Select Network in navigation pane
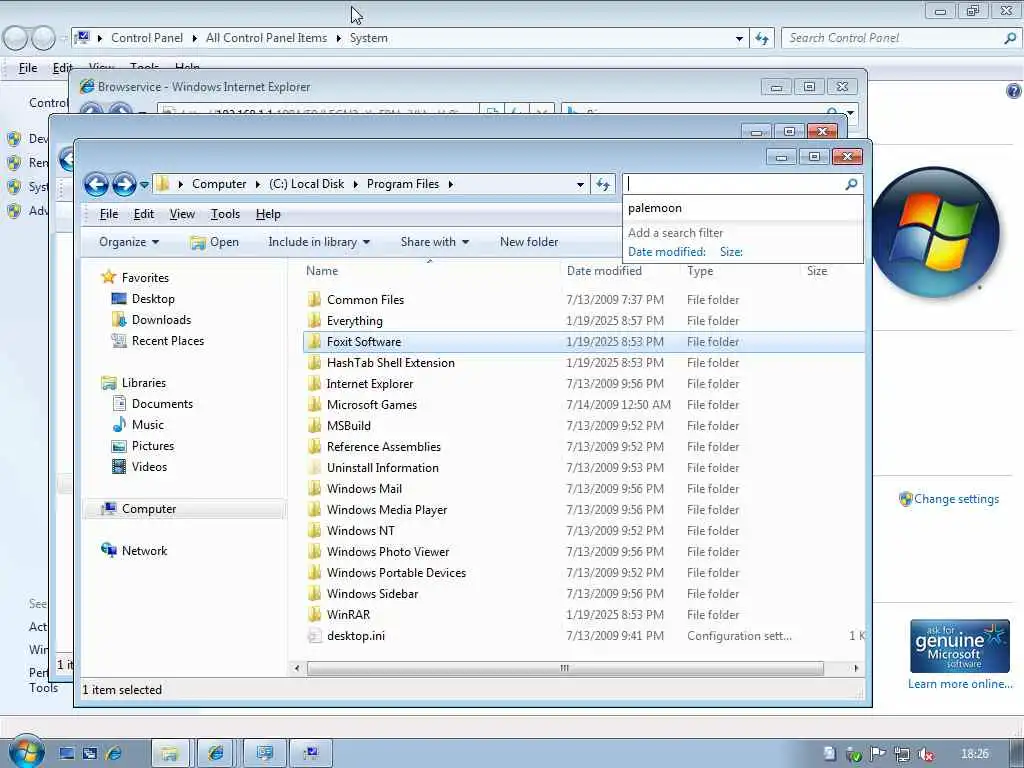Screen dimensions: 1024x768 144,551
